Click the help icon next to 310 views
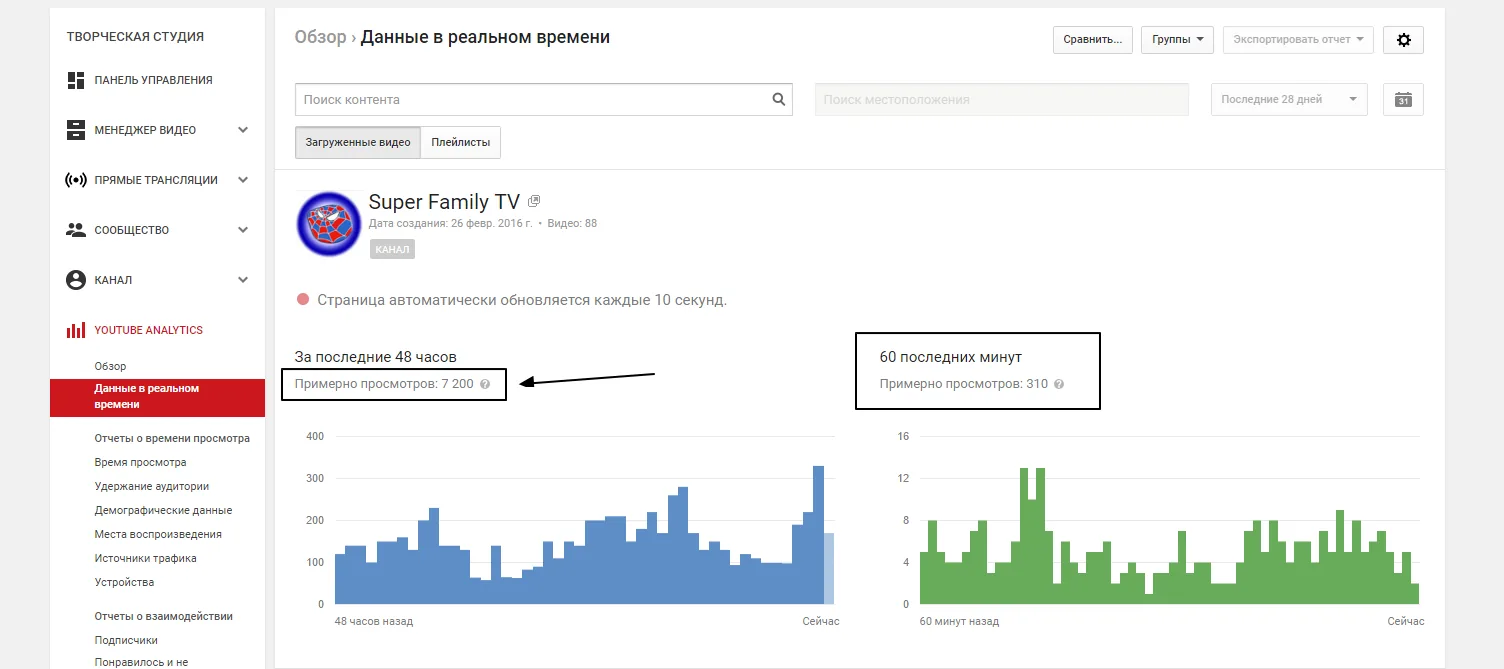1504x669 pixels. 1059,384
